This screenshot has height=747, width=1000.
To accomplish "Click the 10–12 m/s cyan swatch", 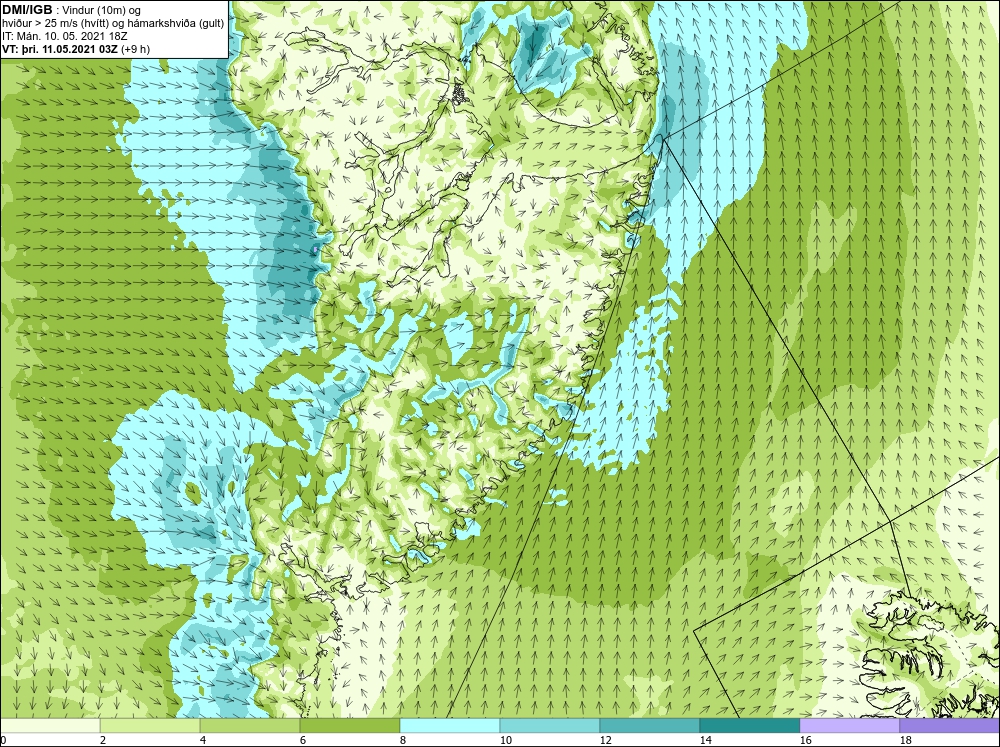I will [x=550, y=725].
